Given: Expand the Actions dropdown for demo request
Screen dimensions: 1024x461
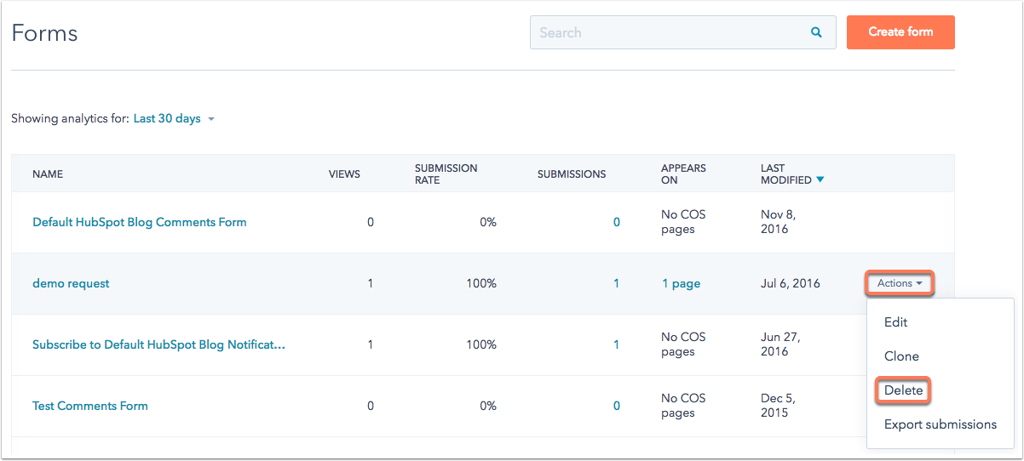Looking at the screenshot, I should [x=899, y=283].
